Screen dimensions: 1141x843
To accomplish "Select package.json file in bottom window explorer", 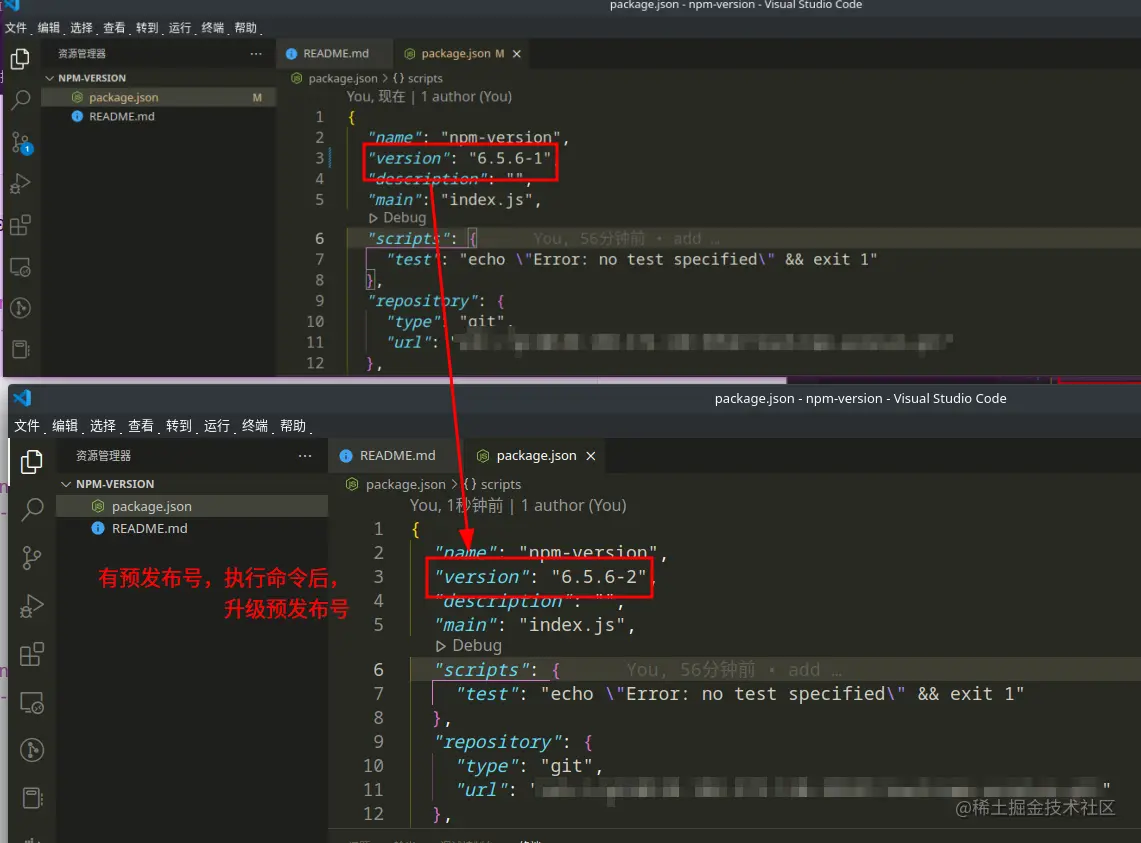I will click(192, 507).
